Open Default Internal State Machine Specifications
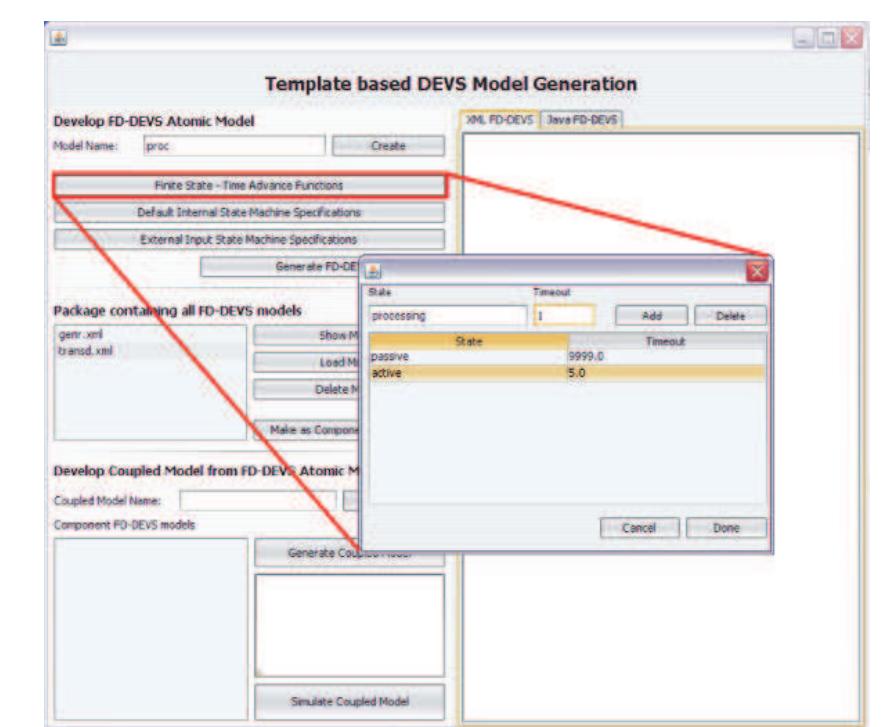The image size is (888, 727). (x=249, y=212)
